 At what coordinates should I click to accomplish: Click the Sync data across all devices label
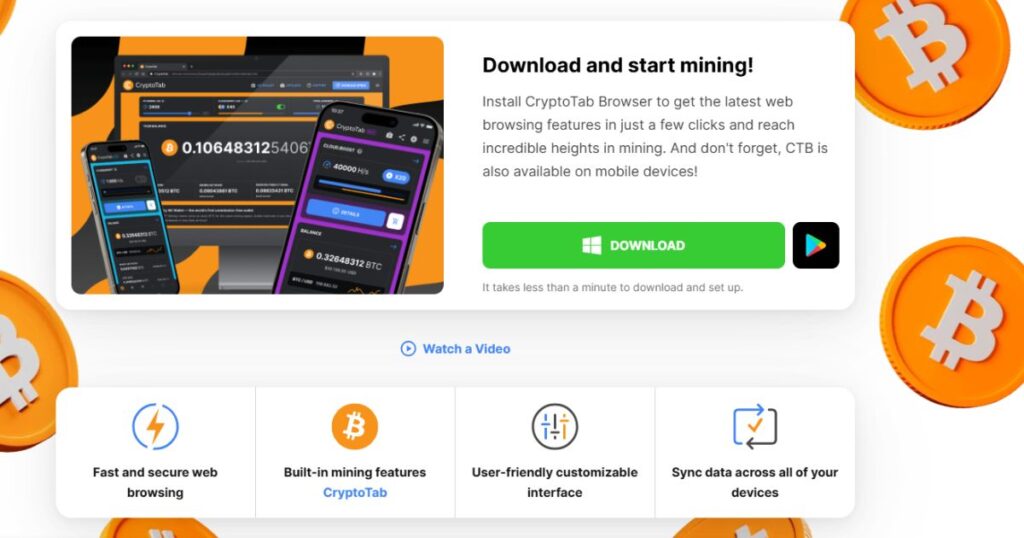(x=755, y=482)
